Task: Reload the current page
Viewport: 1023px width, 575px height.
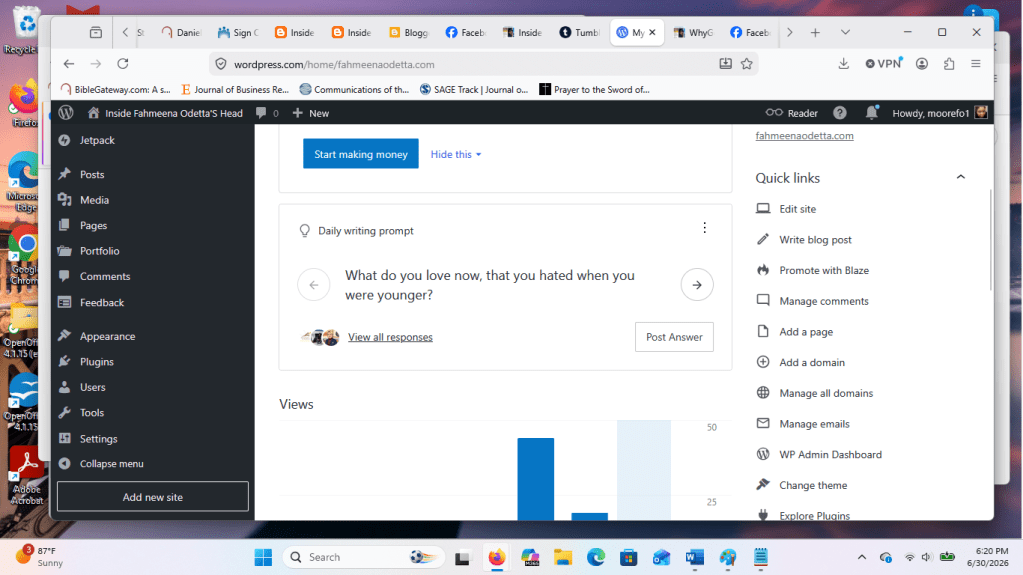Action: tap(123, 64)
